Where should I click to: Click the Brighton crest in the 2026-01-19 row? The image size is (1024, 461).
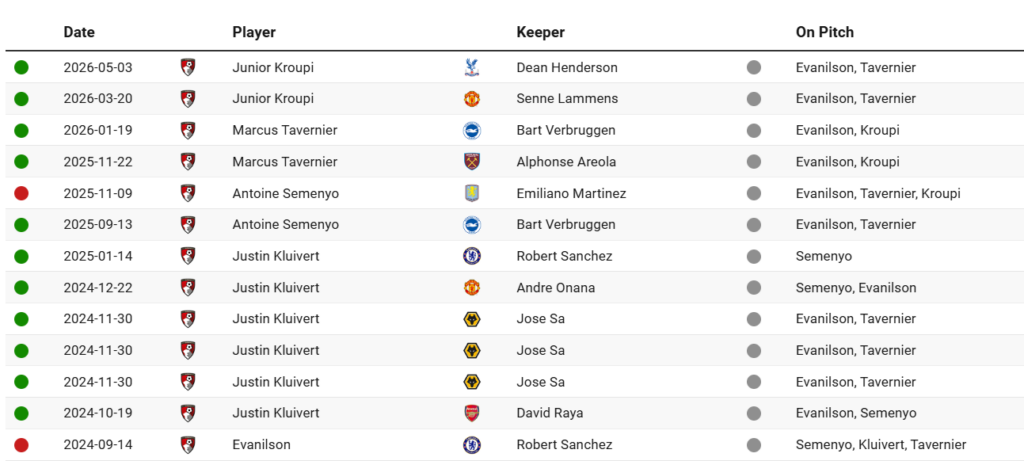[472, 131]
